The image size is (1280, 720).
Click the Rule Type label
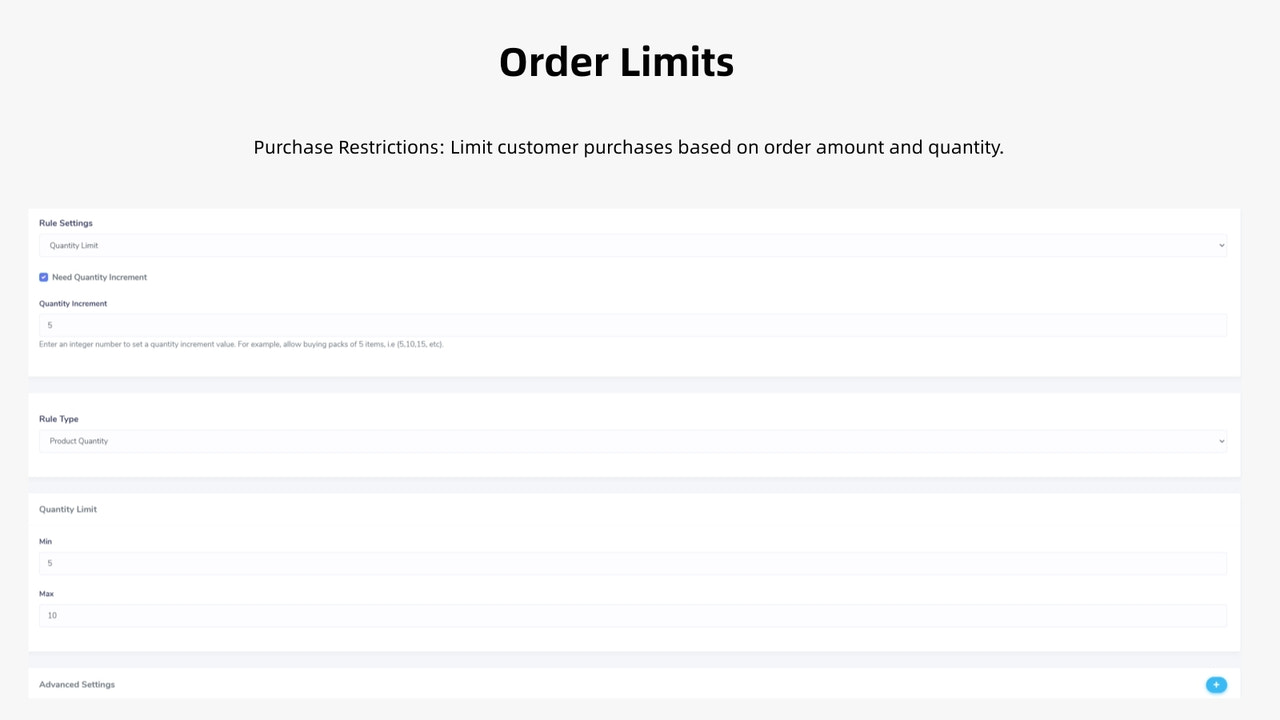[58, 419]
